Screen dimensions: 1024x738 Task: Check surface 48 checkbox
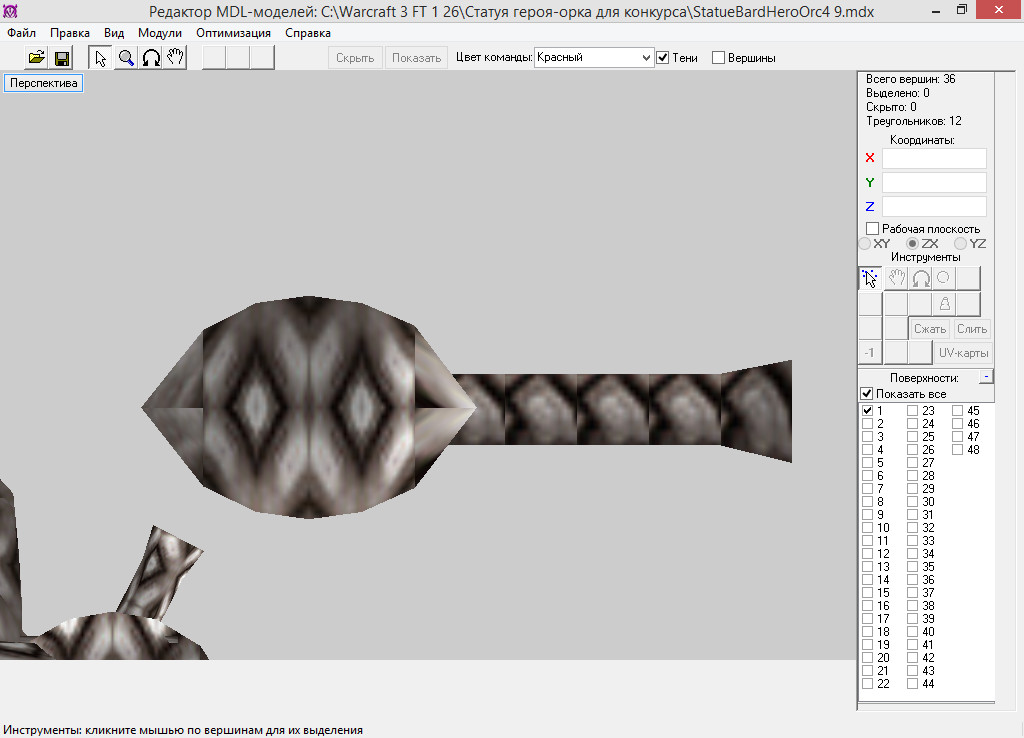pos(957,450)
